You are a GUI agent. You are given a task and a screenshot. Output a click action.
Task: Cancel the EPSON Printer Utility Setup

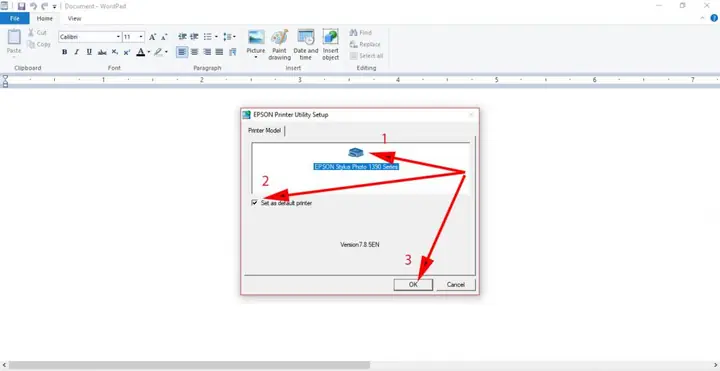tap(456, 285)
